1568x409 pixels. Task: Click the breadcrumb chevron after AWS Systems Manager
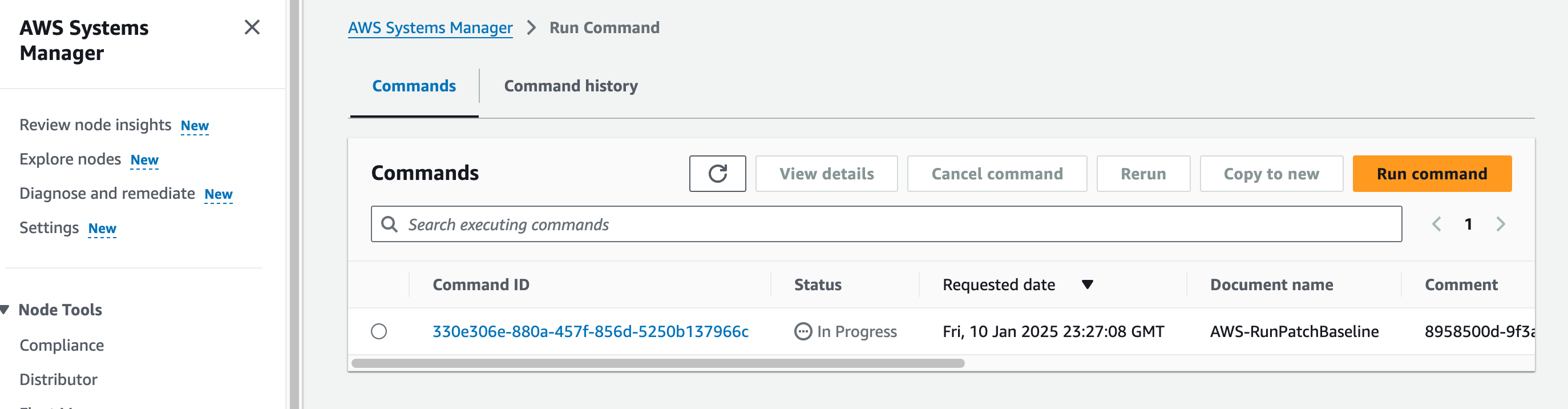pos(531,27)
